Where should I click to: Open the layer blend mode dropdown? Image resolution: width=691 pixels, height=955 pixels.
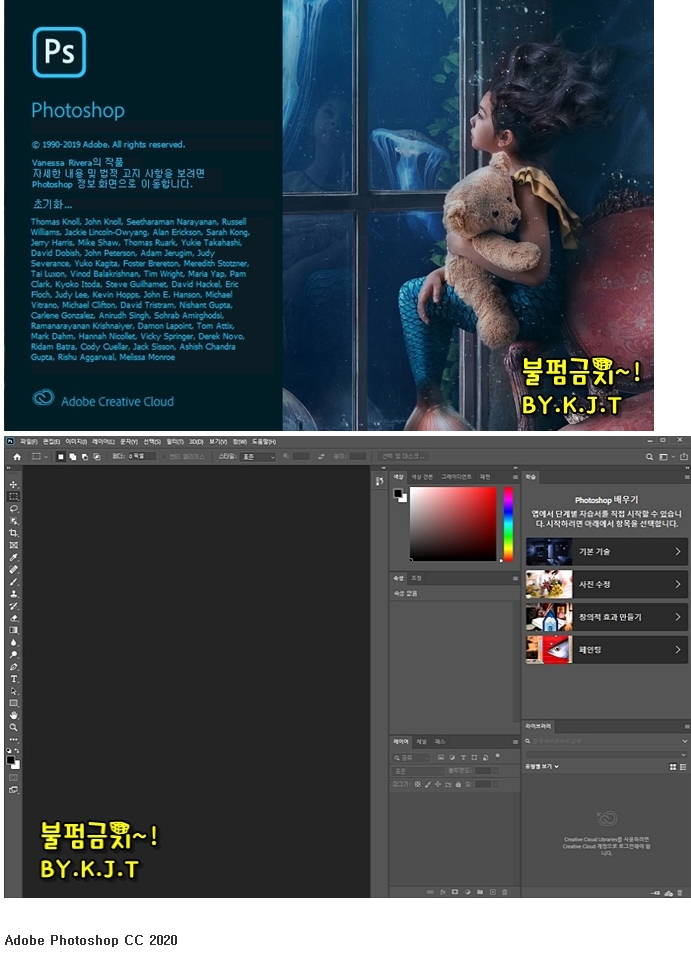click(419, 771)
